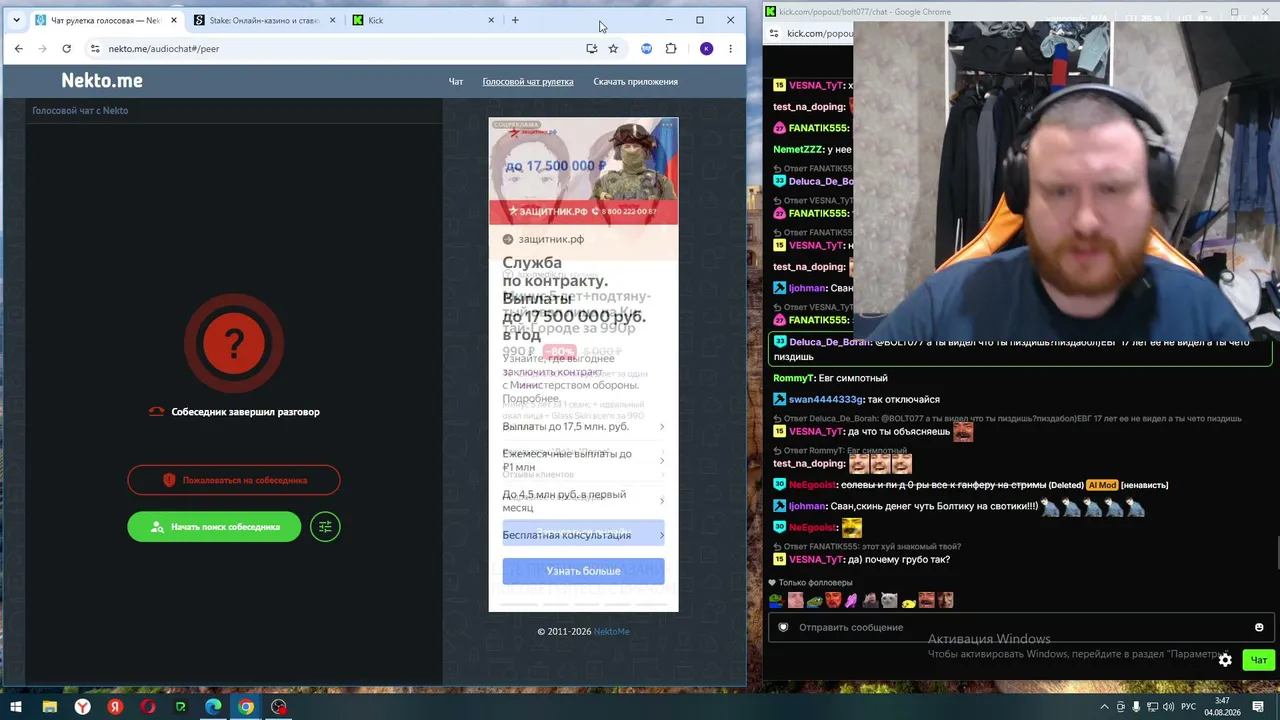Viewport: 1280px width, 720px height.
Task: Switch to Google Chrome on the taskbar
Action: 246,707
